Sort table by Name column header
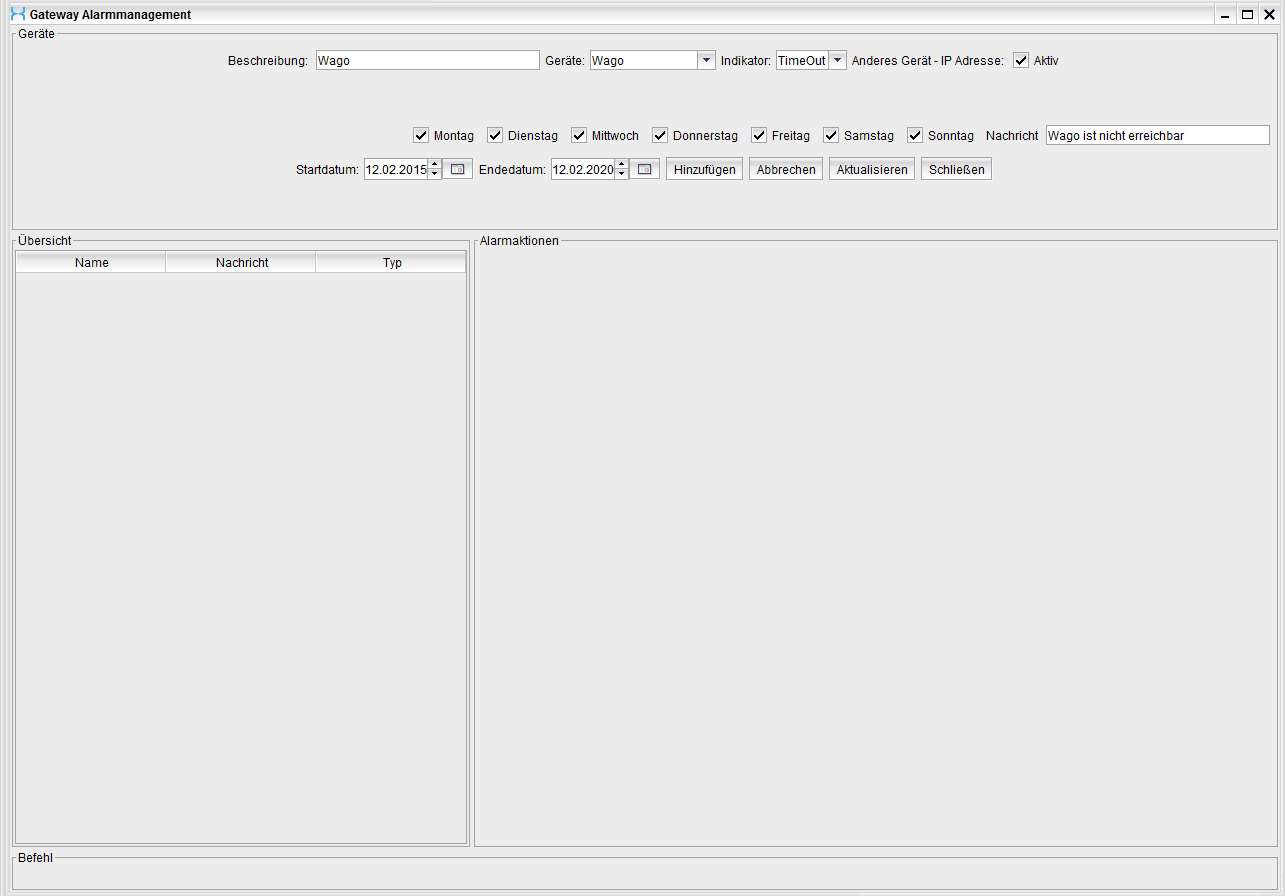This screenshot has width=1285, height=896. [91, 263]
